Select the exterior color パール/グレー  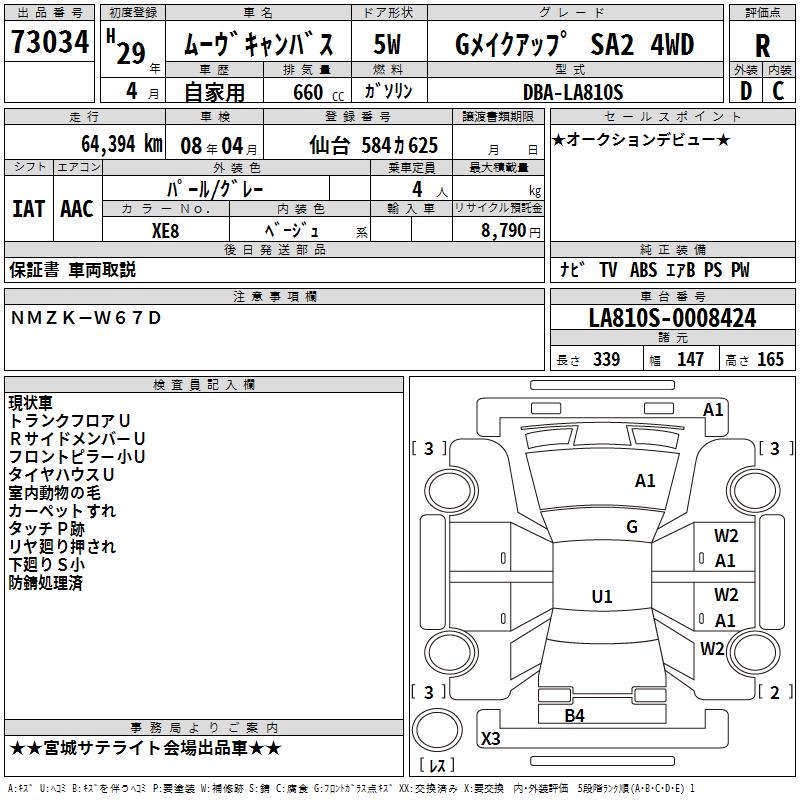tap(214, 190)
